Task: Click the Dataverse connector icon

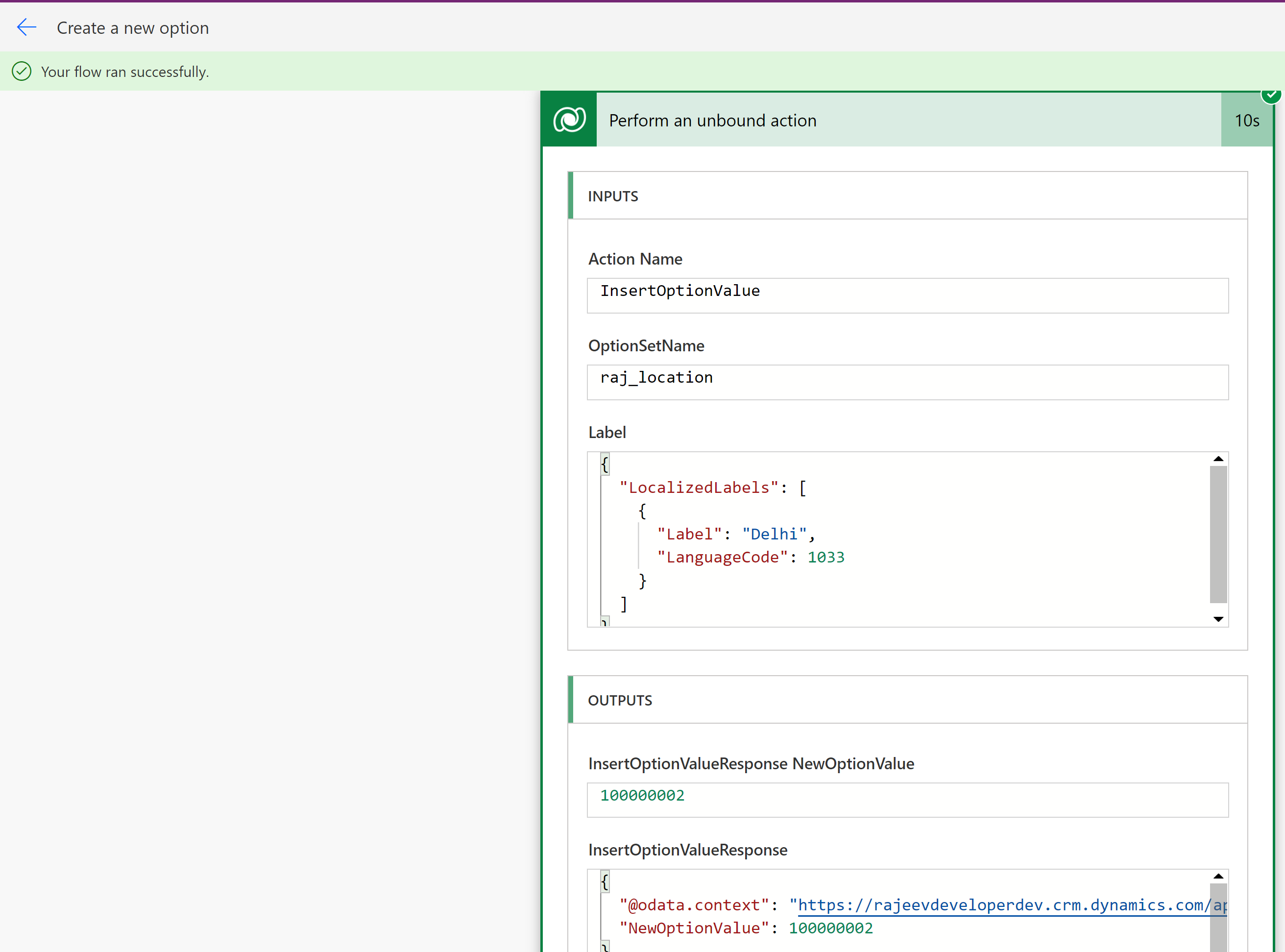Action: (568, 119)
